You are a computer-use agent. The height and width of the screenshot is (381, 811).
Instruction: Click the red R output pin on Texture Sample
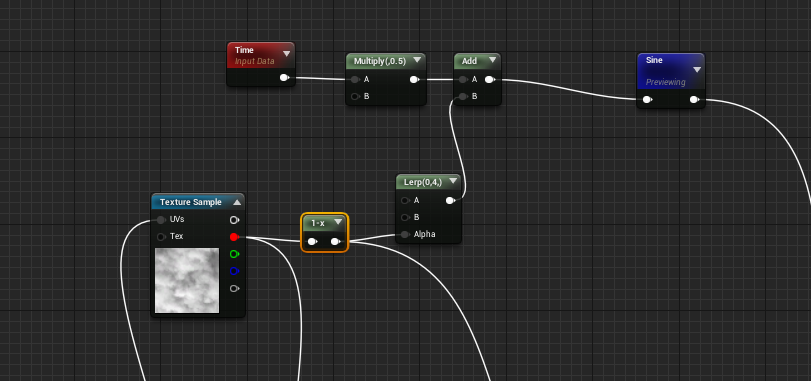234,237
